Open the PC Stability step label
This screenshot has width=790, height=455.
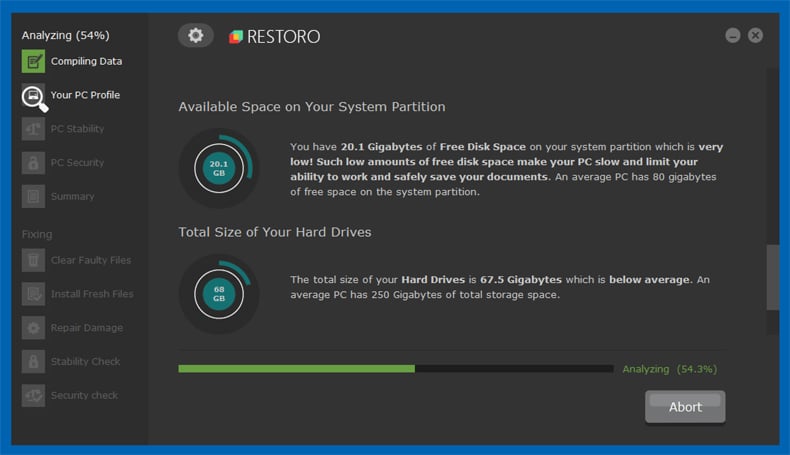coord(77,128)
